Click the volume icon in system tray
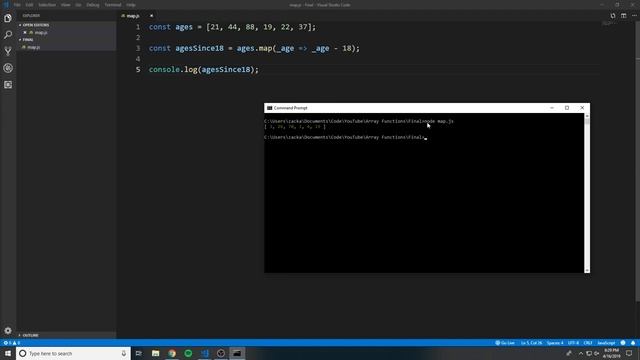Viewport: 640px width, 360px height. point(596,353)
